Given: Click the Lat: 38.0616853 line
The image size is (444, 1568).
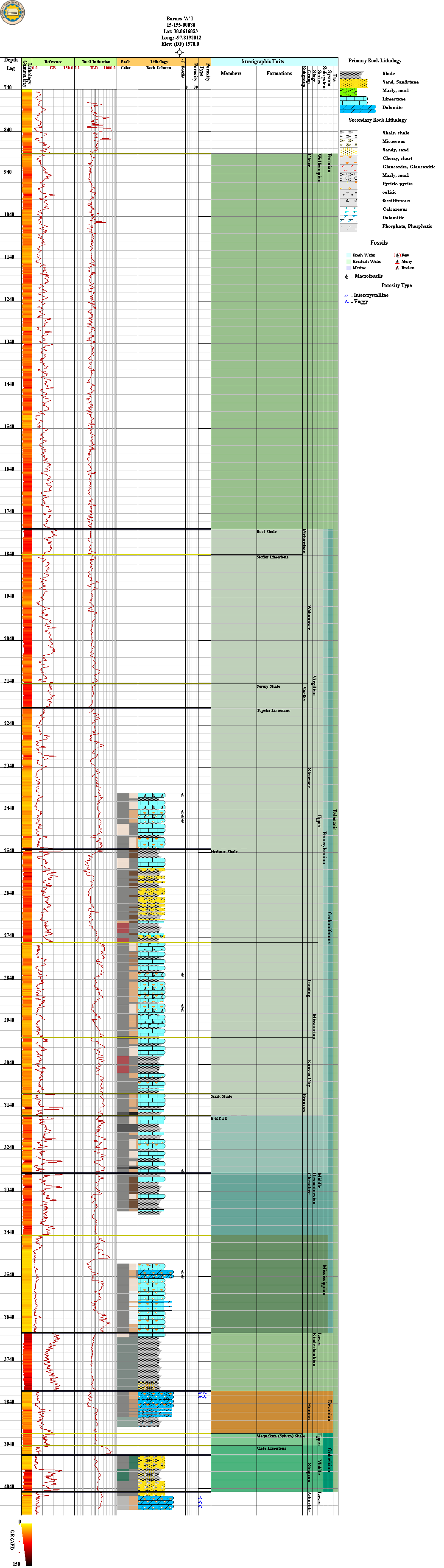Looking at the screenshot, I should (180, 31).
